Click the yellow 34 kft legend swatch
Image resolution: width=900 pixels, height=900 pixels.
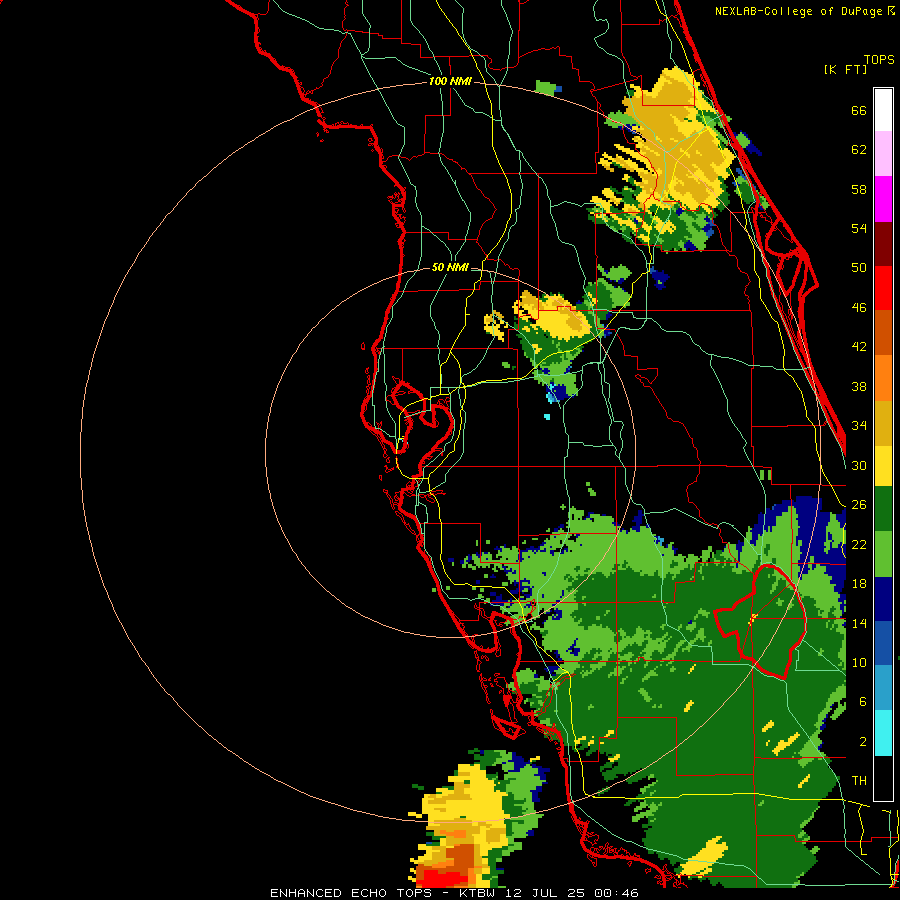[x=883, y=465]
